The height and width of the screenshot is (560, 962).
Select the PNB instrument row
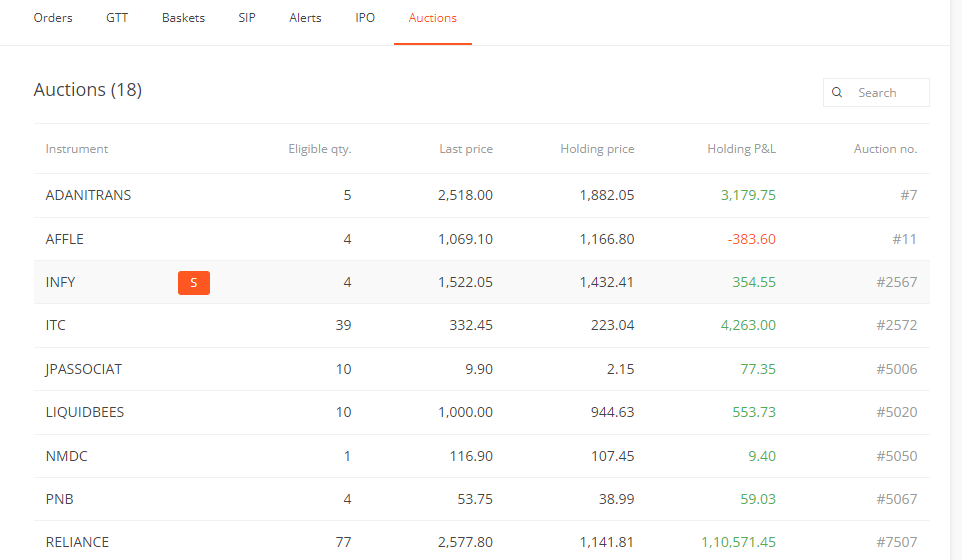click(x=482, y=499)
